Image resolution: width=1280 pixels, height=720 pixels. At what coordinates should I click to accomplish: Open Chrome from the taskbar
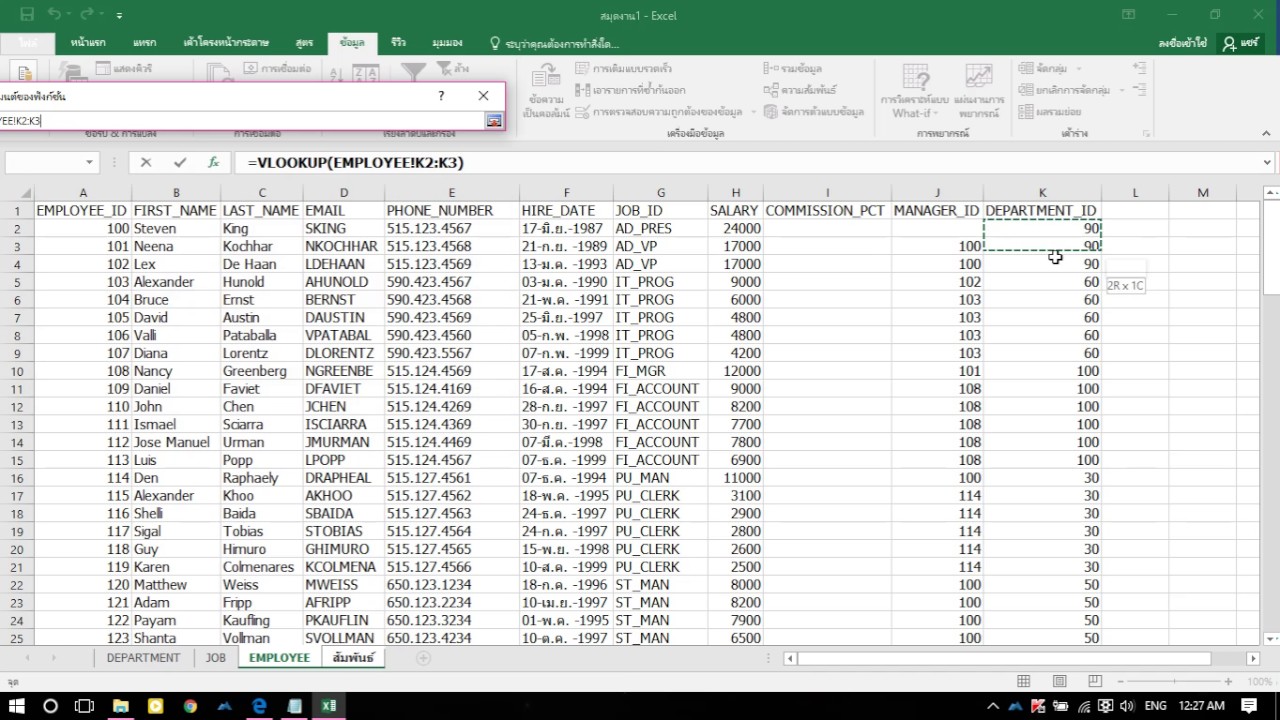(190, 706)
